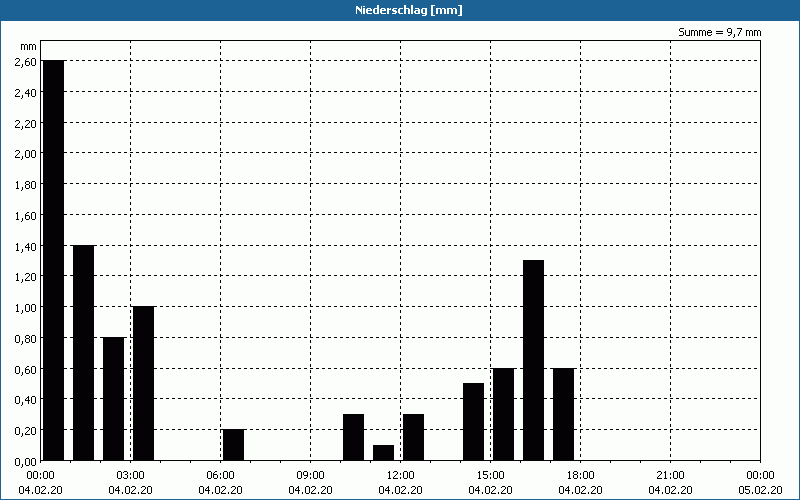Click the 06:00 time label
This screenshot has height=500, width=800.
220,475
